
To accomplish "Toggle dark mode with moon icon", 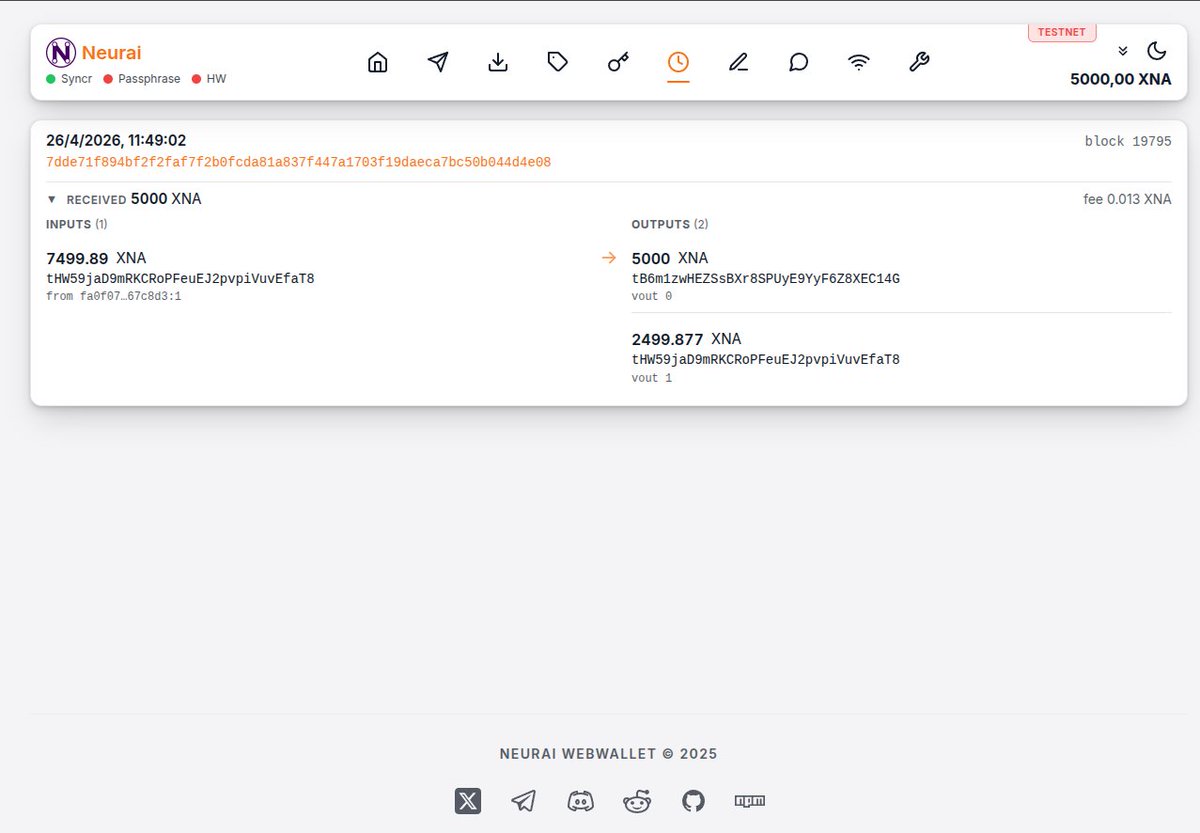I will point(1156,51).
